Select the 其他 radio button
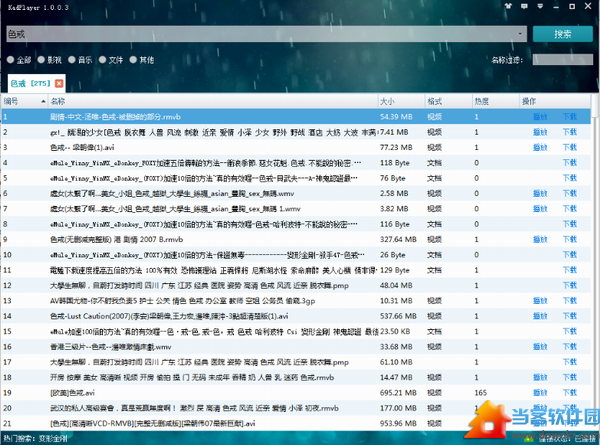Image resolution: width=600 pixels, height=445 pixels. pyautogui.click(x=133, y=60)
